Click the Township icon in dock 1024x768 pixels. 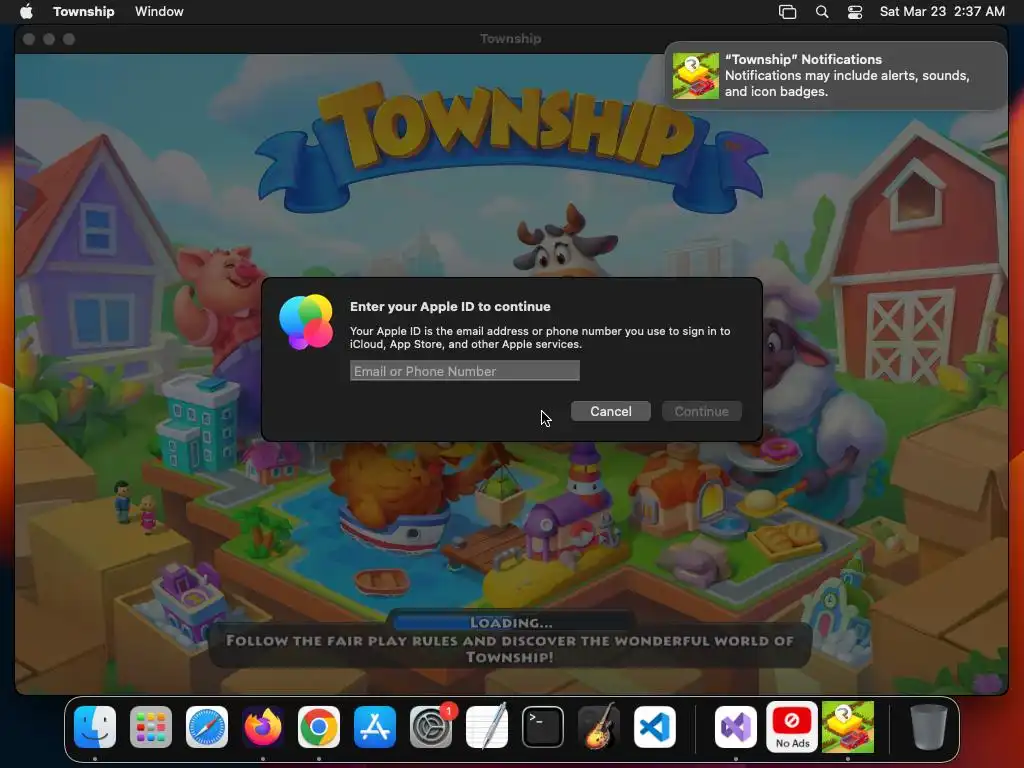(848, 727)
